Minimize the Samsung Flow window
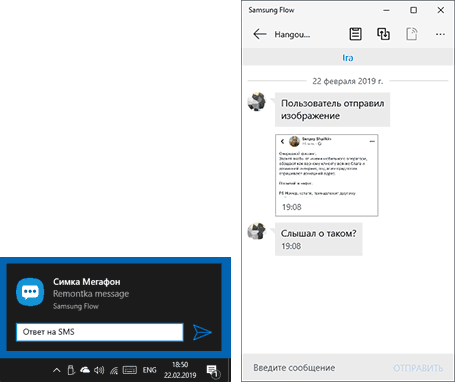 click(x=386, y=10)
